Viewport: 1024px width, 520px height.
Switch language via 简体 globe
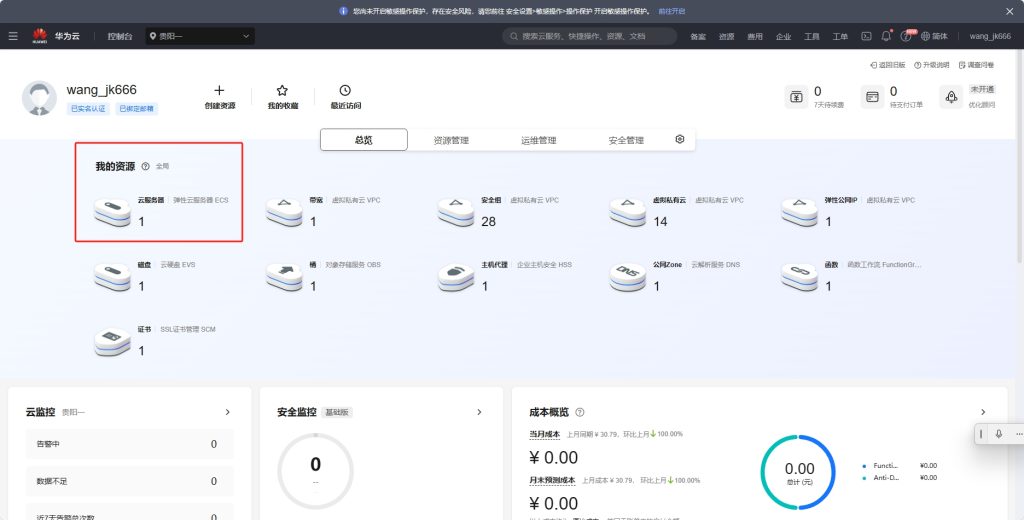coord(935,37)
